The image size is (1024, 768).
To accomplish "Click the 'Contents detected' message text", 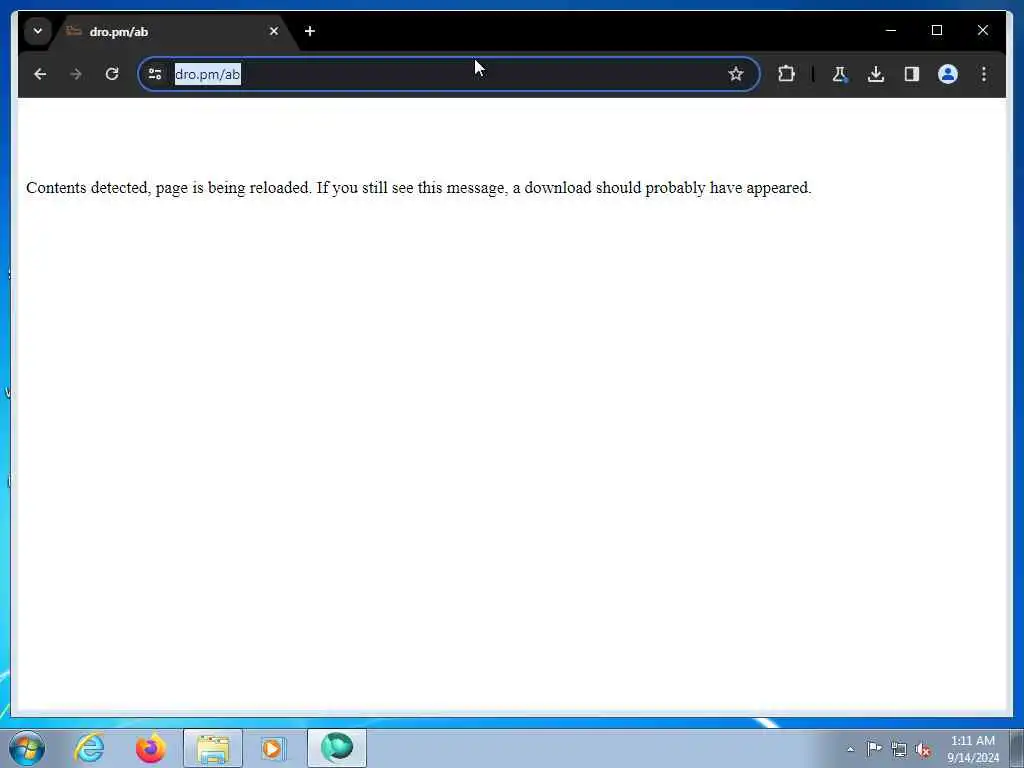I will coord(419,188).
